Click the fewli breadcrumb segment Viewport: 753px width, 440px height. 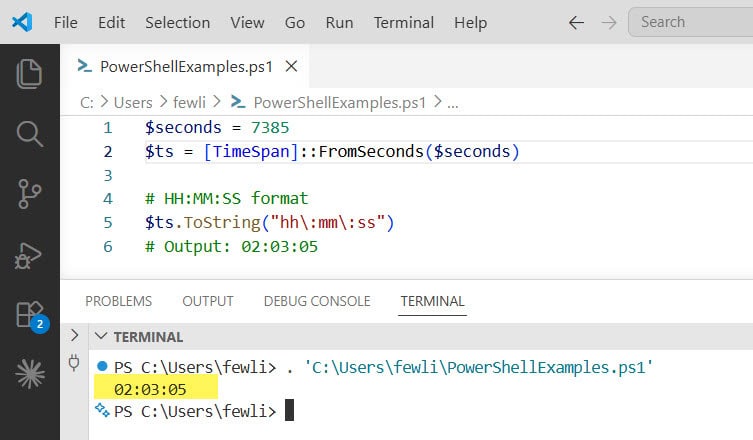coord(189,102)
